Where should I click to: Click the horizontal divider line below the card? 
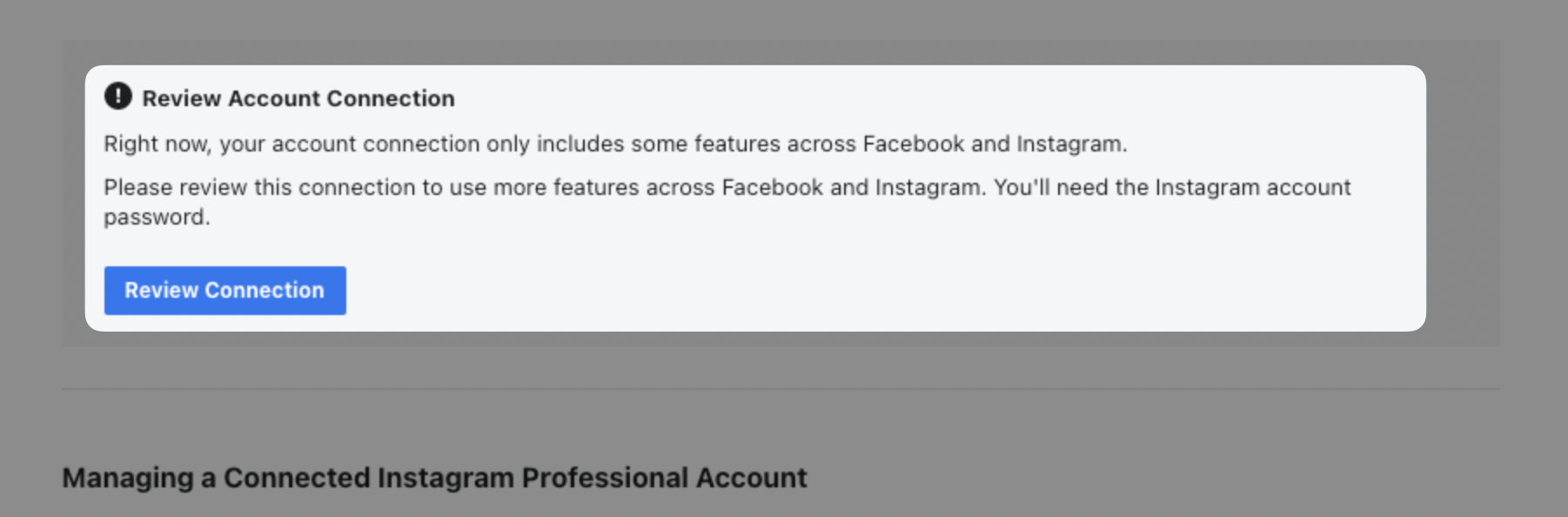click(780, 389)
